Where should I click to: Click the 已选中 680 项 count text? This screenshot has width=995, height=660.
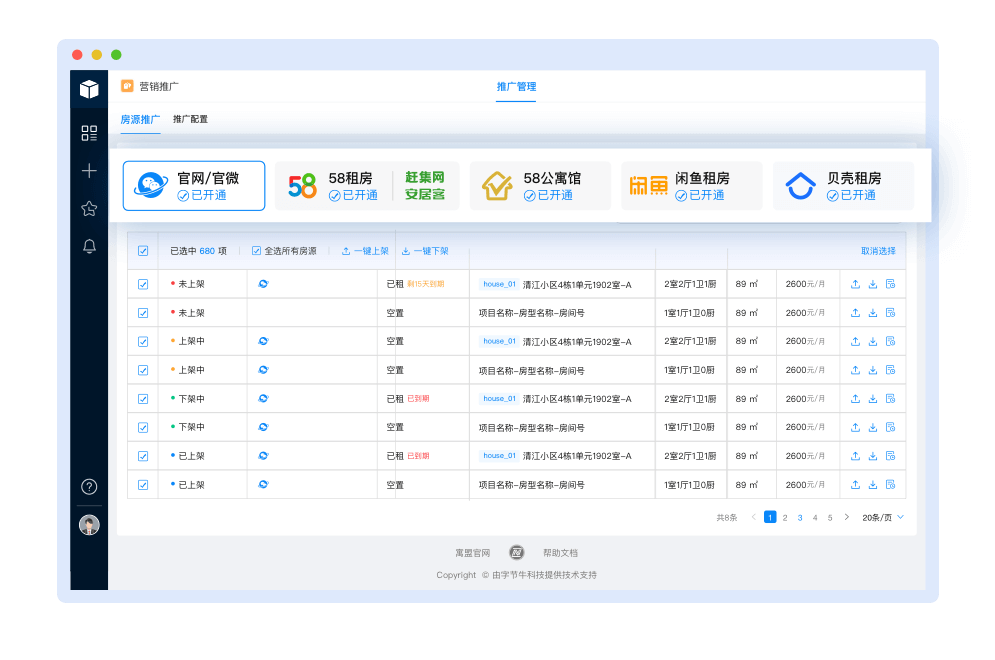[198, 251]
